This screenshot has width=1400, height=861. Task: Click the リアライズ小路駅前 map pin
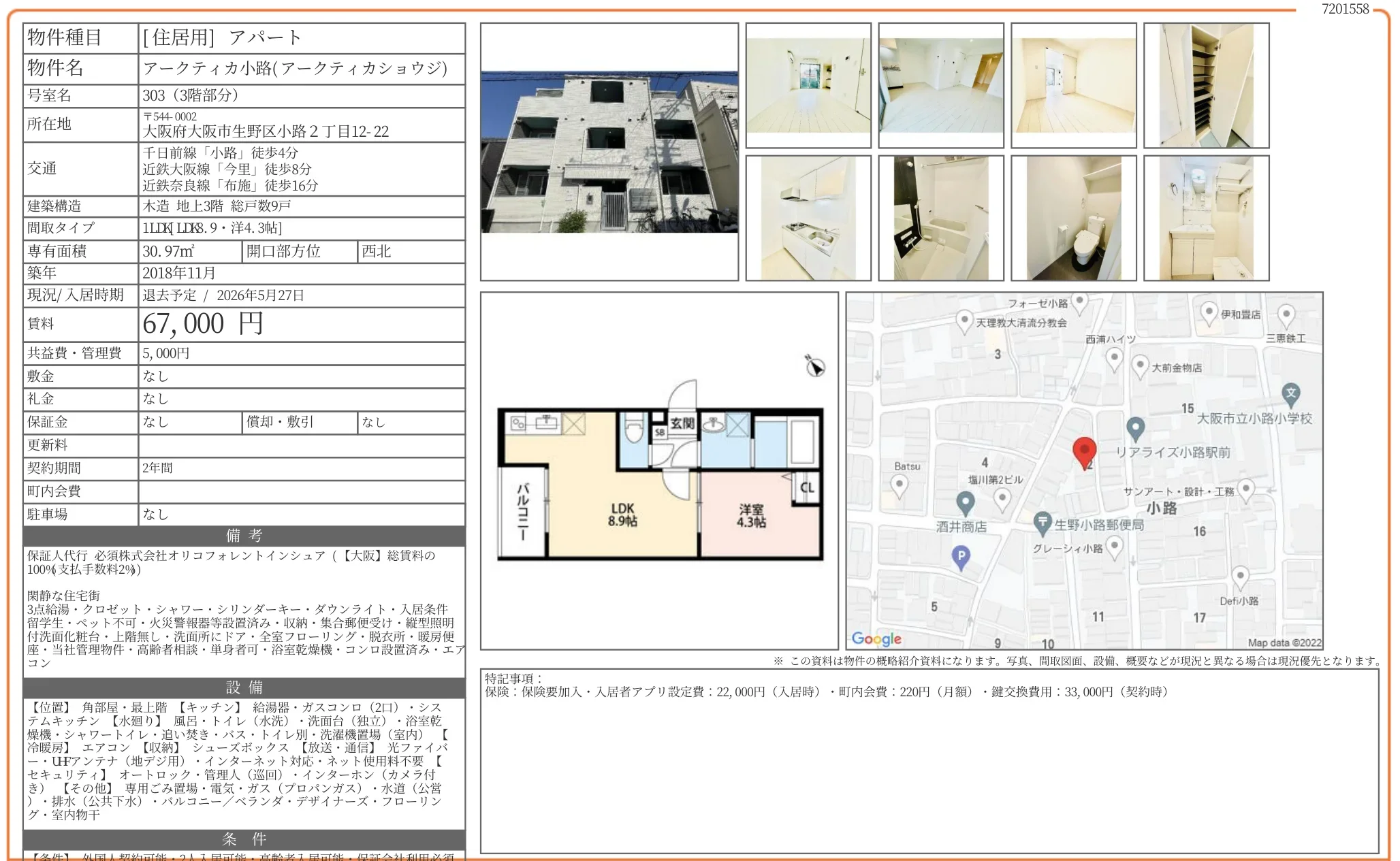pos(1134,428)
